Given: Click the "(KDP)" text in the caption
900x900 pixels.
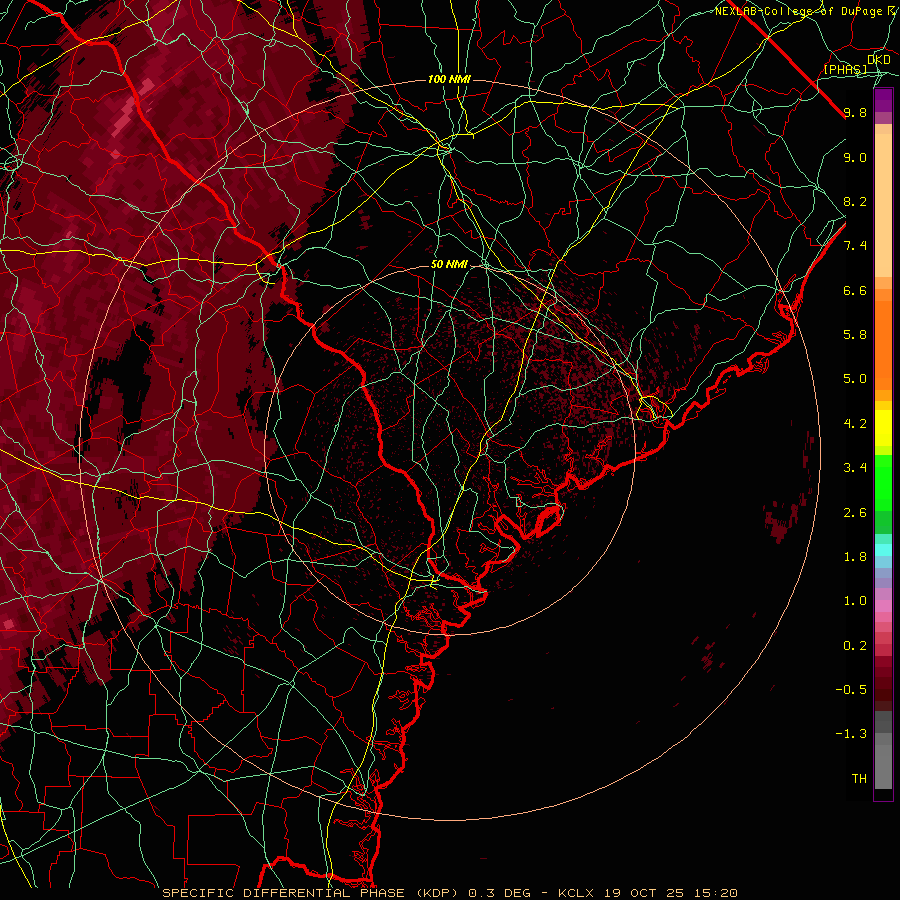Looking at the screenshot, I should [x=437, y=893].
